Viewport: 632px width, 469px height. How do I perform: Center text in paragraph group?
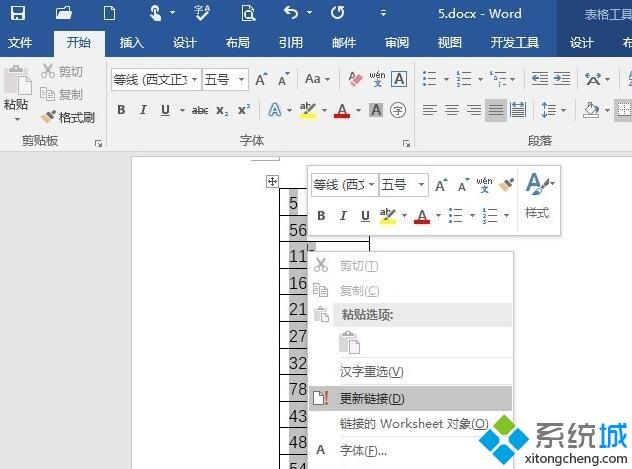tap(452, 110)
